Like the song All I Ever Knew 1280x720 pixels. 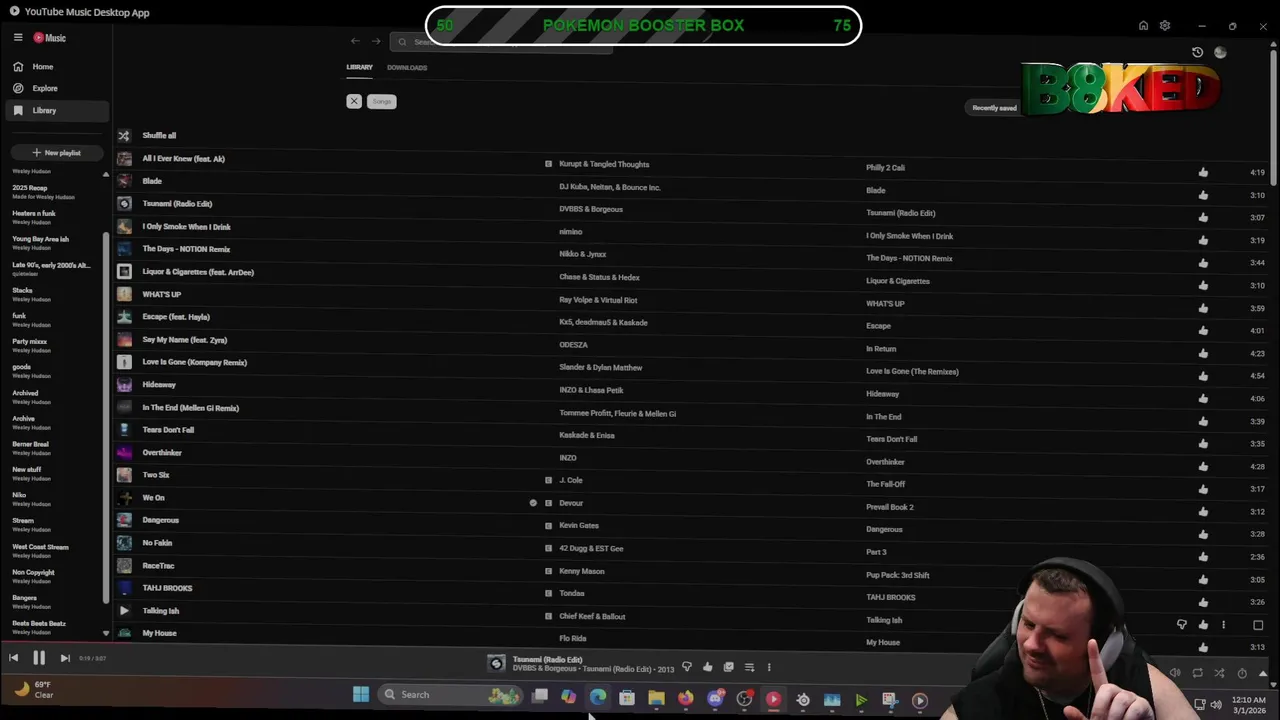click(1203, 172)
